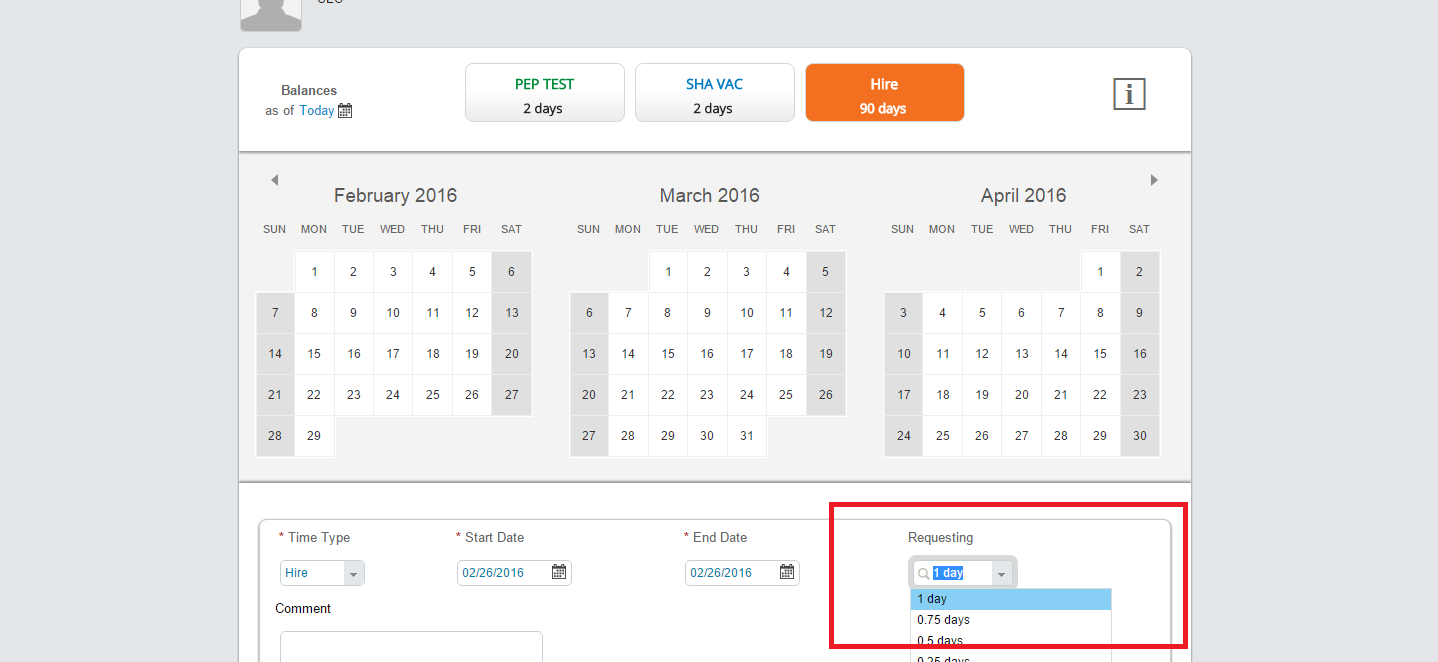Select March 28 on the calendar
This screenshot has width=1438, height=662.
[628, 436]
